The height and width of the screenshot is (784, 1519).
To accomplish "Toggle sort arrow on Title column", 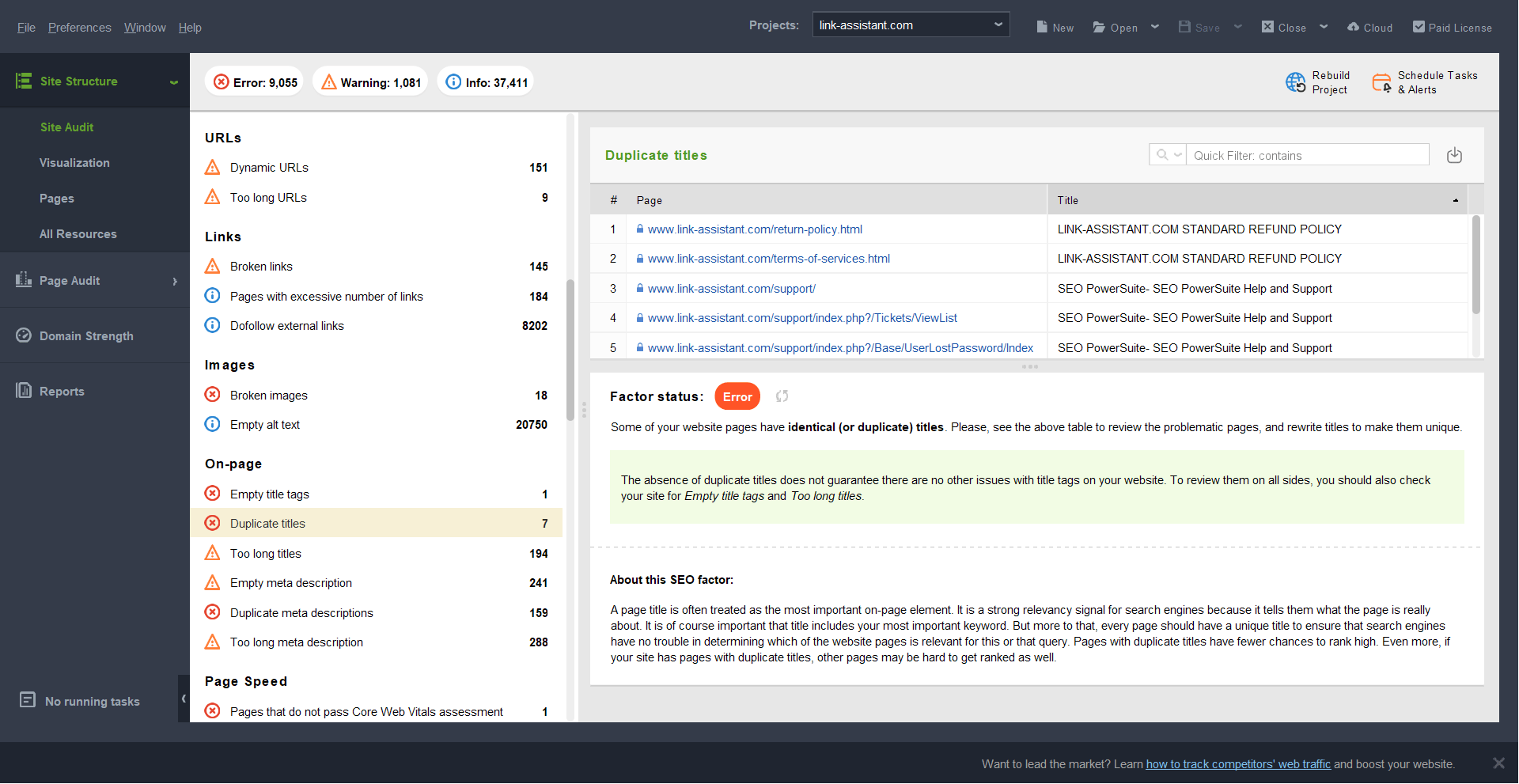I will pyautogui.click(x=1455, y=200).
